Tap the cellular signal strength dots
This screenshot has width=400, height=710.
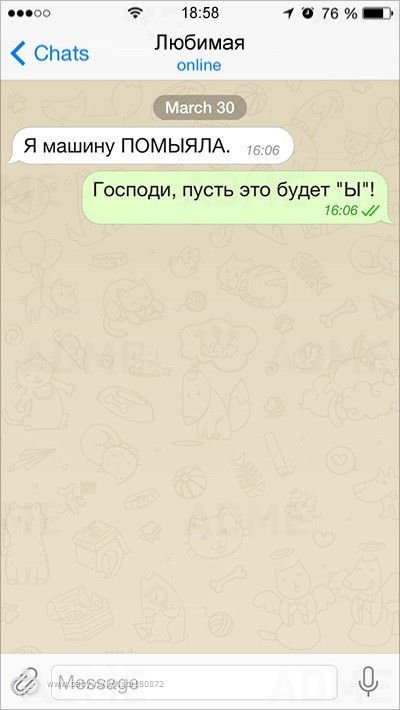29,14
